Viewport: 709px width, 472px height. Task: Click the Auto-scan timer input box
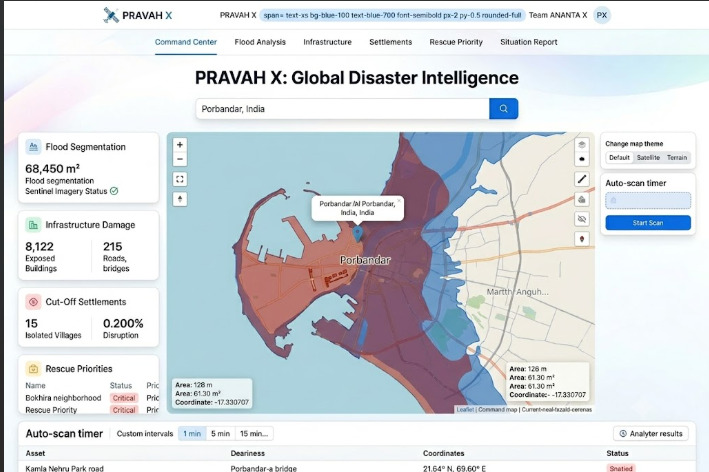(x=648, y=200)
